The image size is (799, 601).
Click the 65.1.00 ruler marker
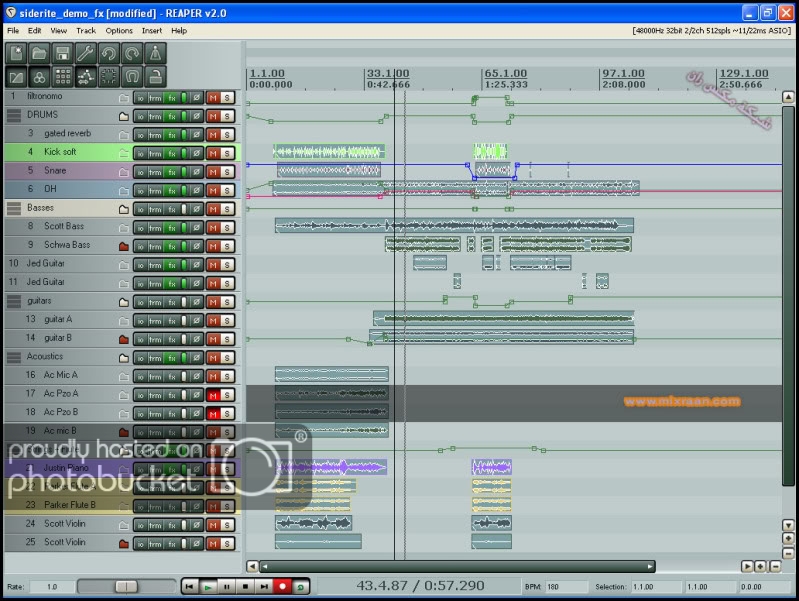(505, 73)
